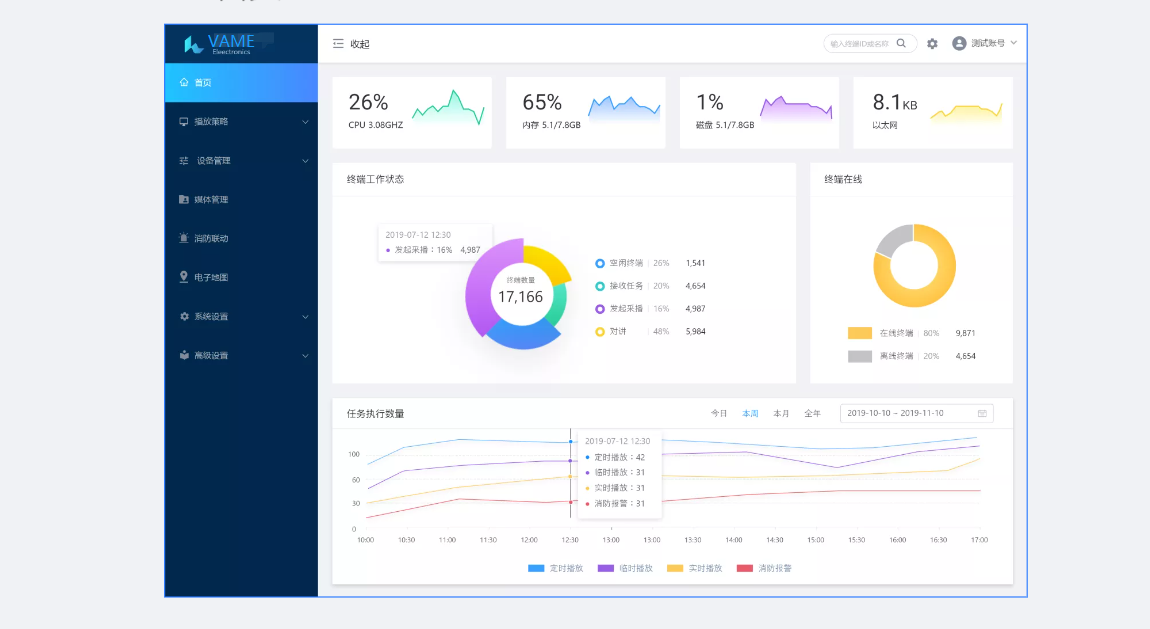Click the 收起 sidebar collapse icon

point(338,44)
